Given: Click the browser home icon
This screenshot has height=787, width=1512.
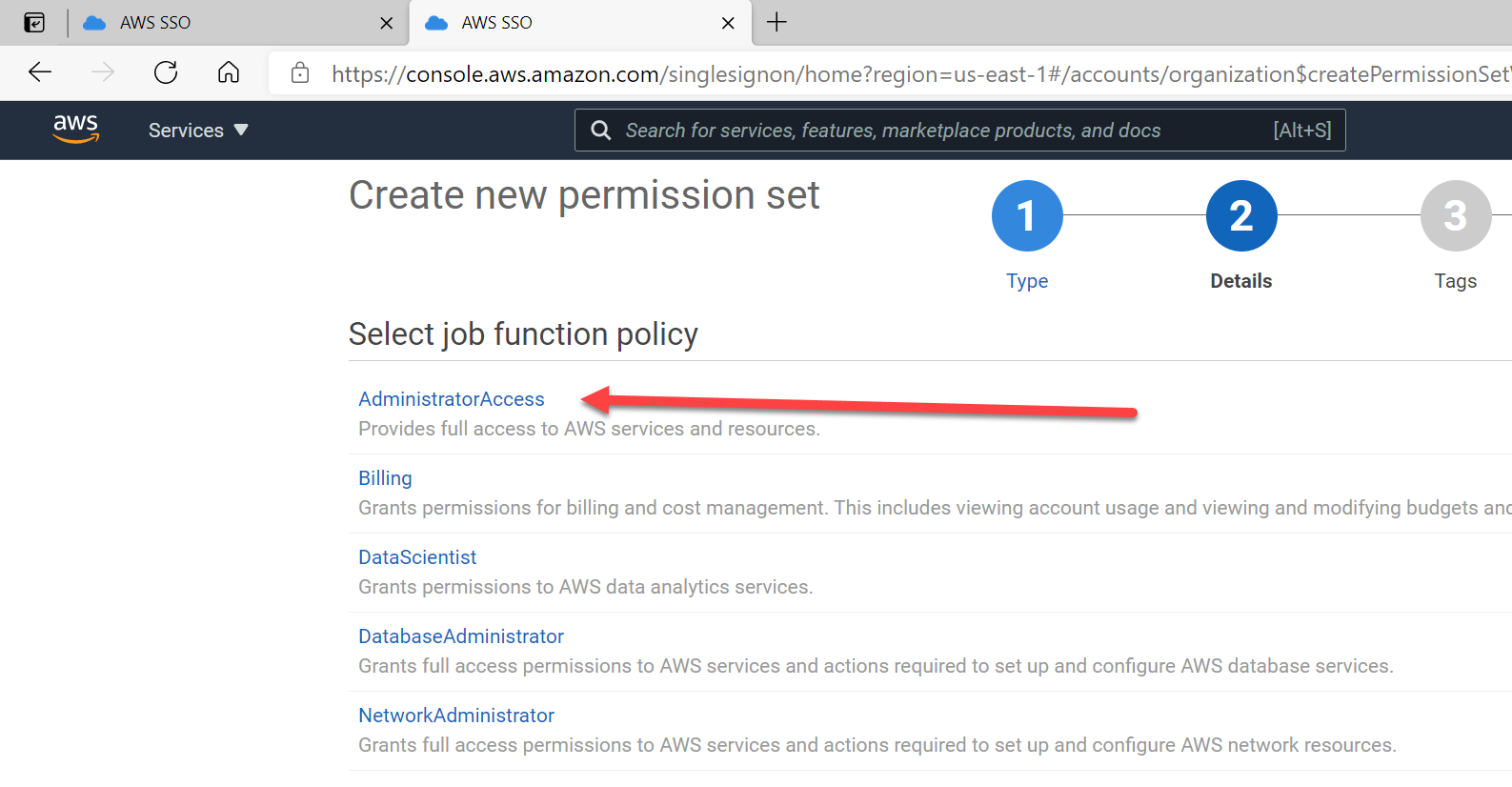Looking at the screenshot, I should pos(229,72).
